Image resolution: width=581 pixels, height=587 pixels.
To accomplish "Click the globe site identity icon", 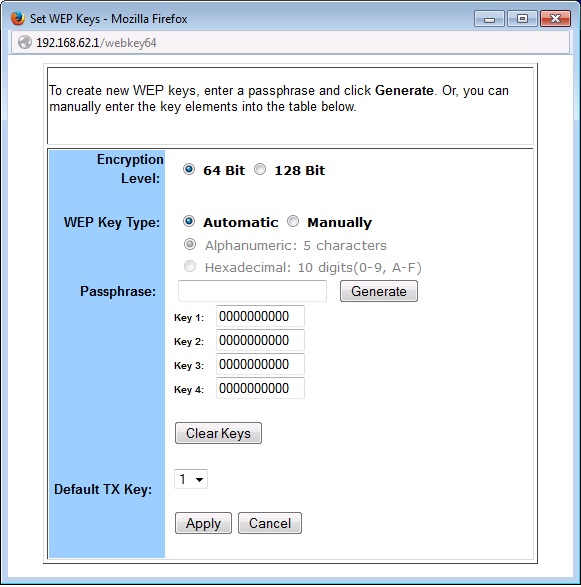I will [x=25, y=42].
